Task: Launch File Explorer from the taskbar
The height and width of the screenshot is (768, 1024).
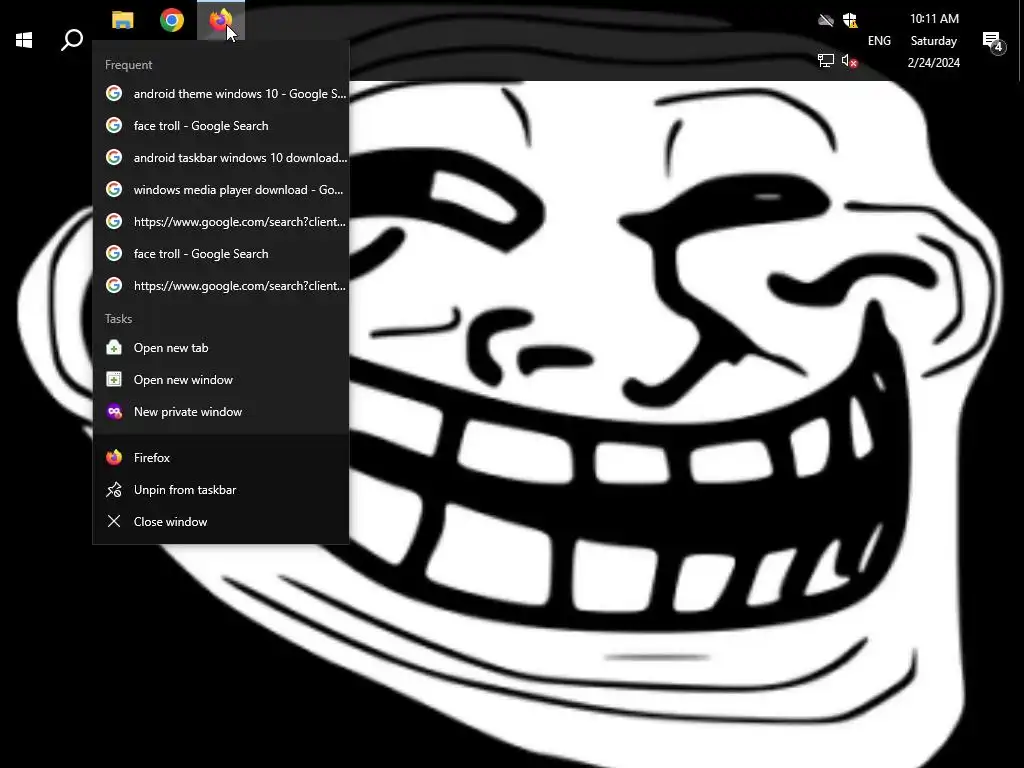Action: (123, 20)
